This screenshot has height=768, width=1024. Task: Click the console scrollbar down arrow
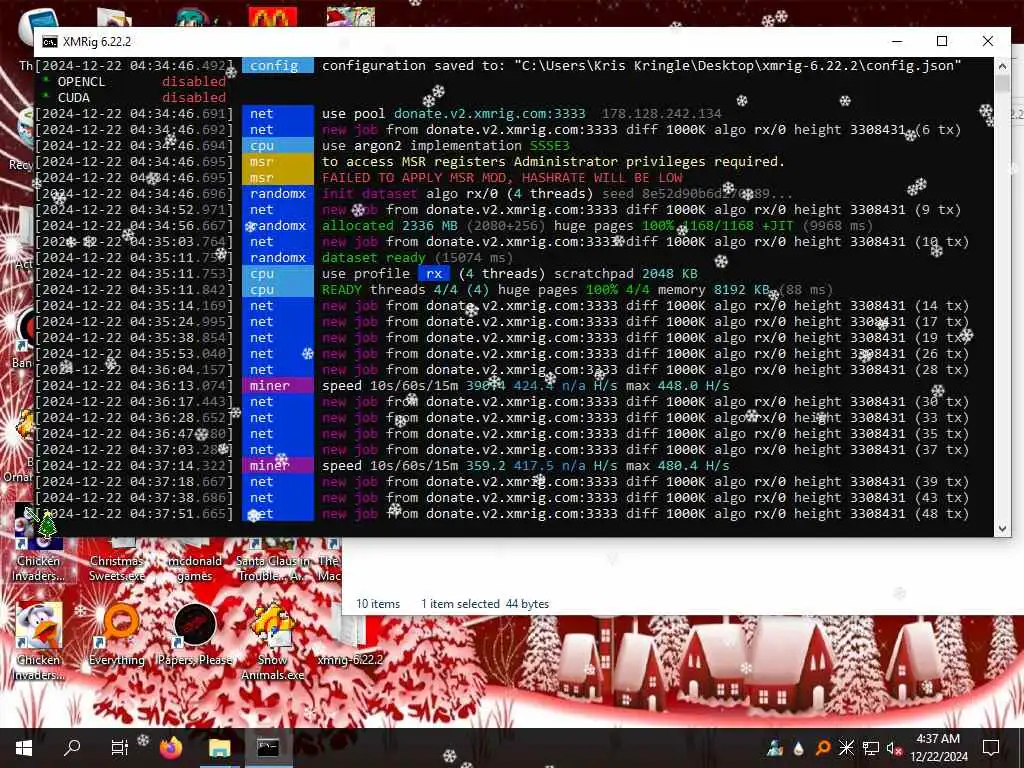[1002, 528]
